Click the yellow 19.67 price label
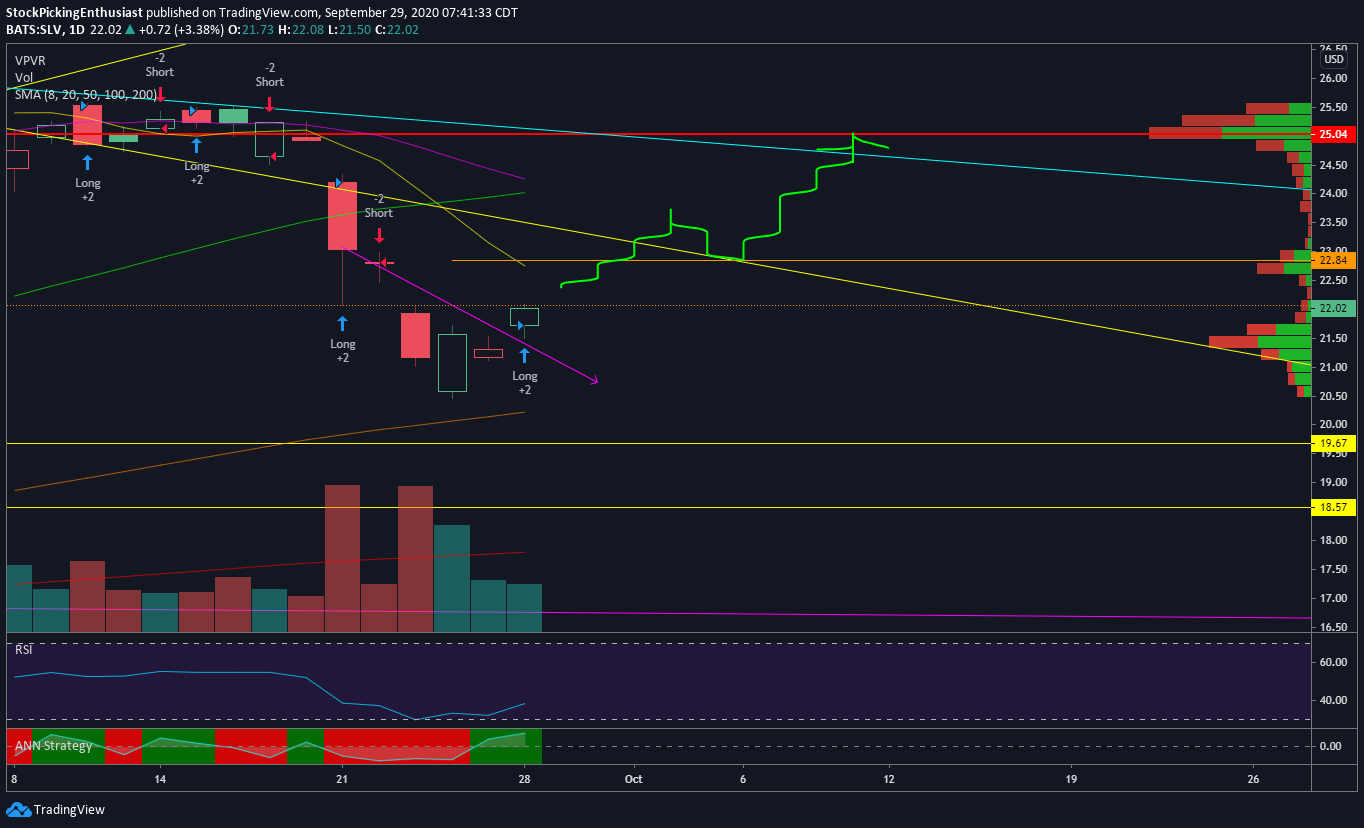Image resolution: width=1364 pixels, height=828 pixels. pyautogui.click(x=1333, y=443)
